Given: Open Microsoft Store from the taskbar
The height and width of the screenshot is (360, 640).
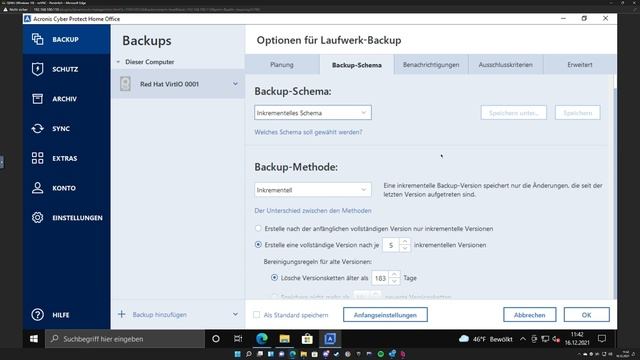Looking at the screenshot, I should tap(307, 339).
